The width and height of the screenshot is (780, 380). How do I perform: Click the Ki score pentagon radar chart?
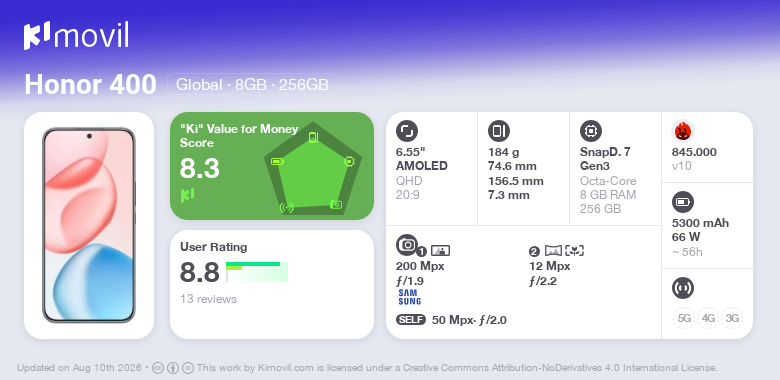[x=313, y=169]
